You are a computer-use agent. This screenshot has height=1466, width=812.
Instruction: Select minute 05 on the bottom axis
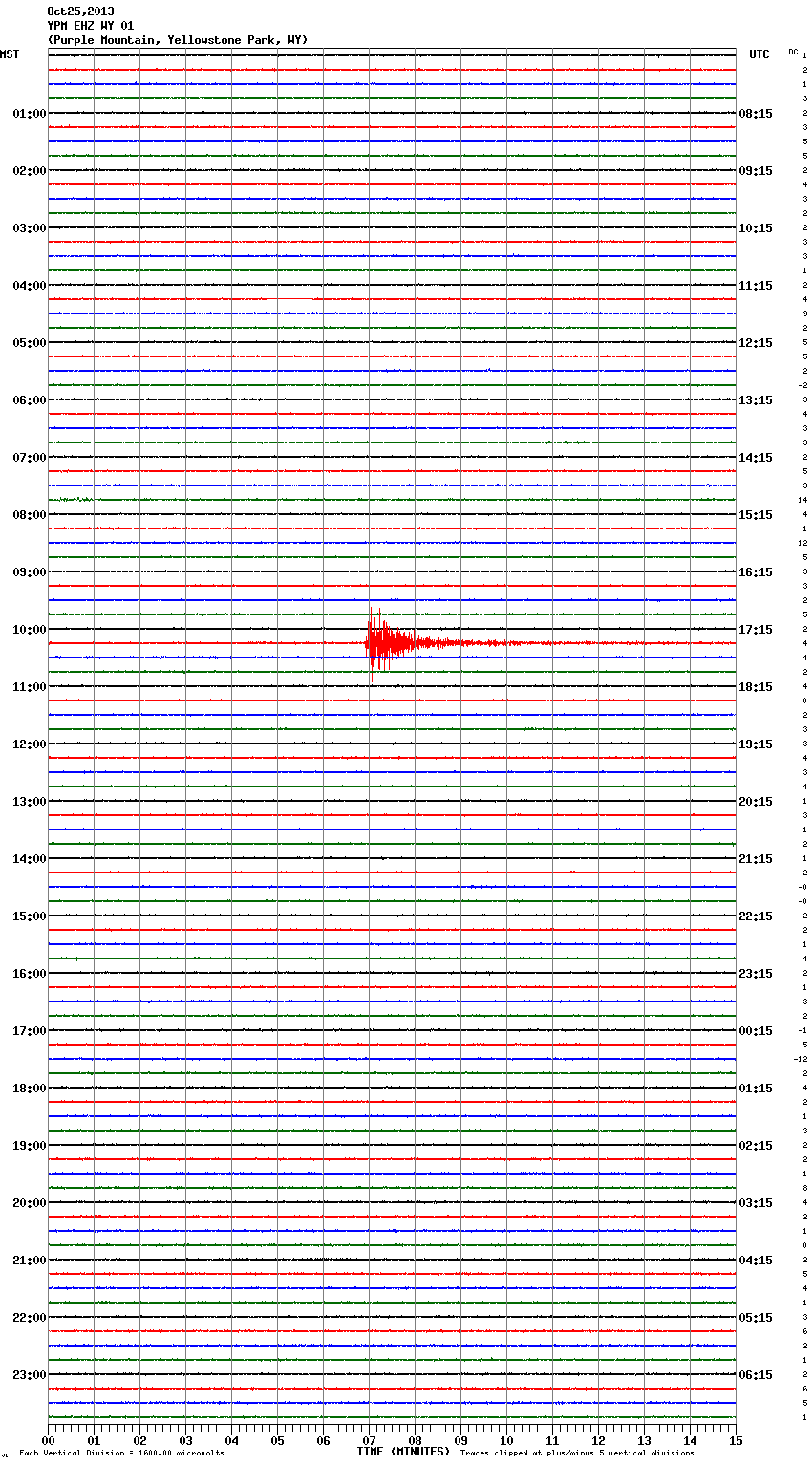pos(277,1440)
